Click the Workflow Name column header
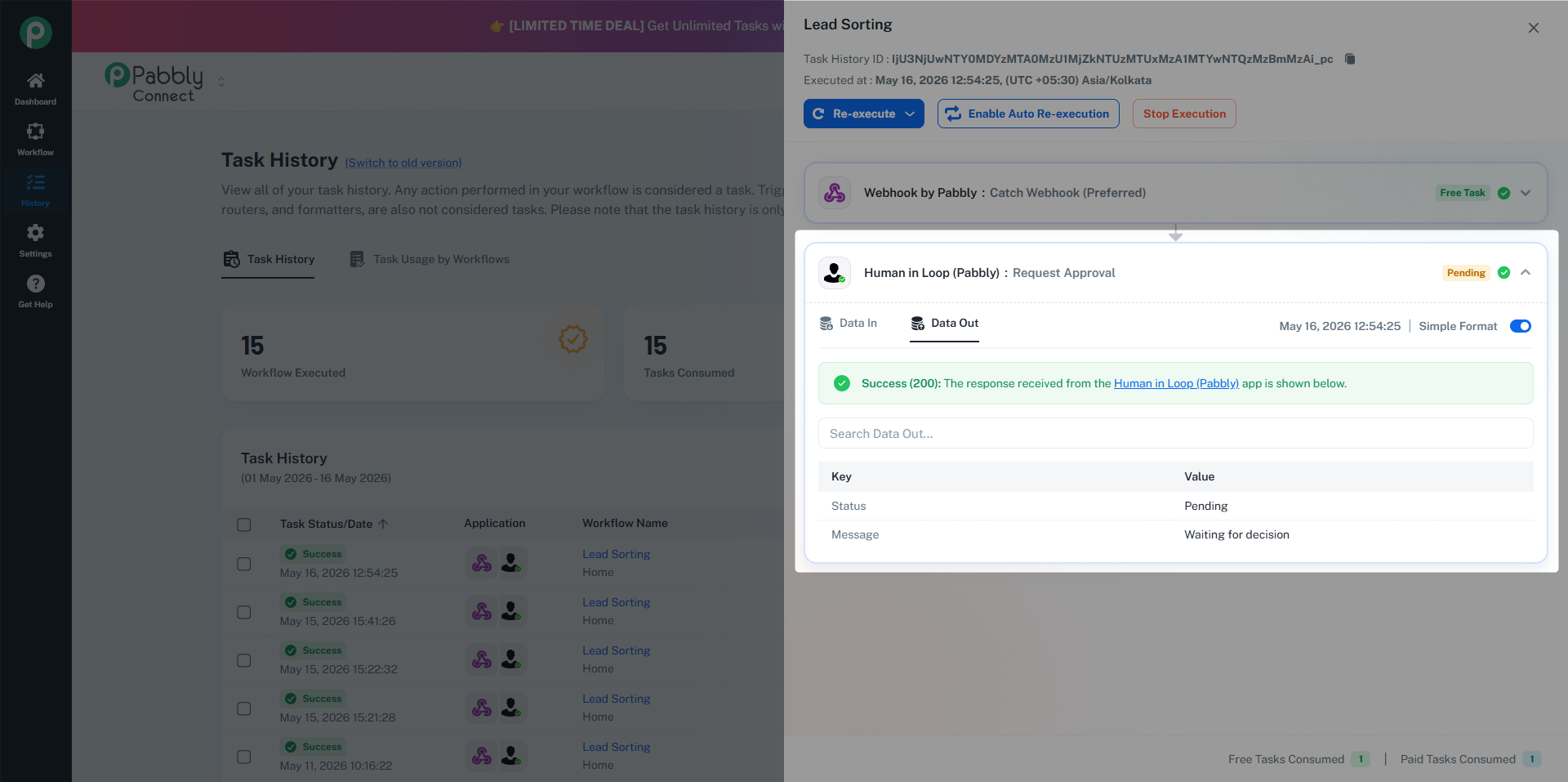The height and width of the screenshot is (782, 1568). (625, 524)
